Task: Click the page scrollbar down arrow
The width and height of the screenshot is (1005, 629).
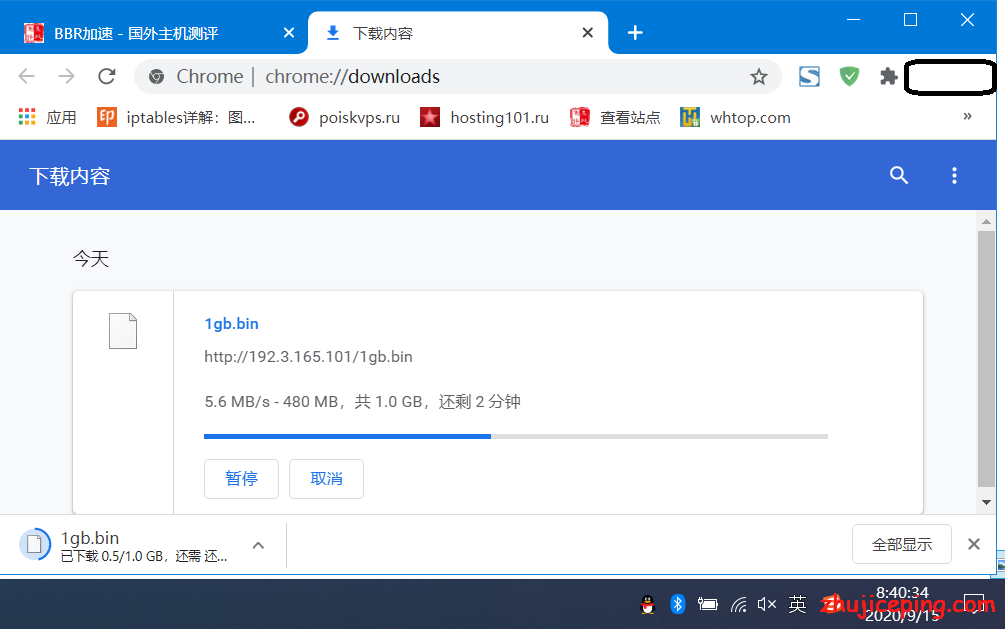Action: tap(986, 503)
